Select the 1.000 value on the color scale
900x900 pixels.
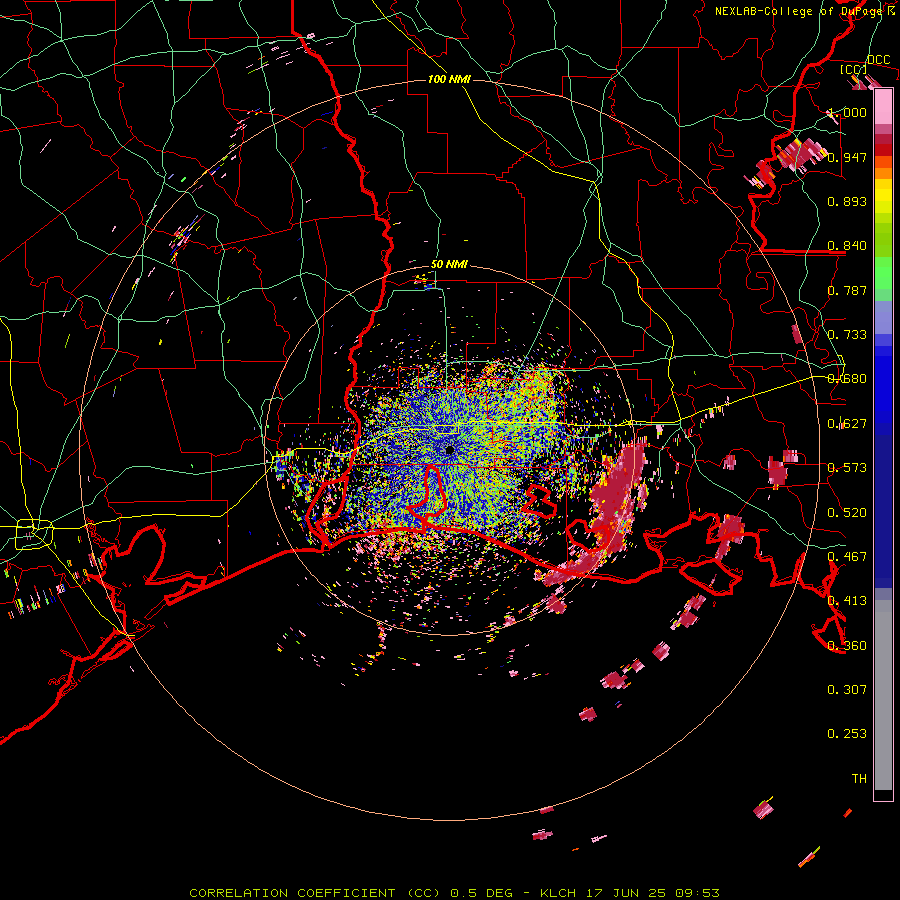[x=847, y=112]
